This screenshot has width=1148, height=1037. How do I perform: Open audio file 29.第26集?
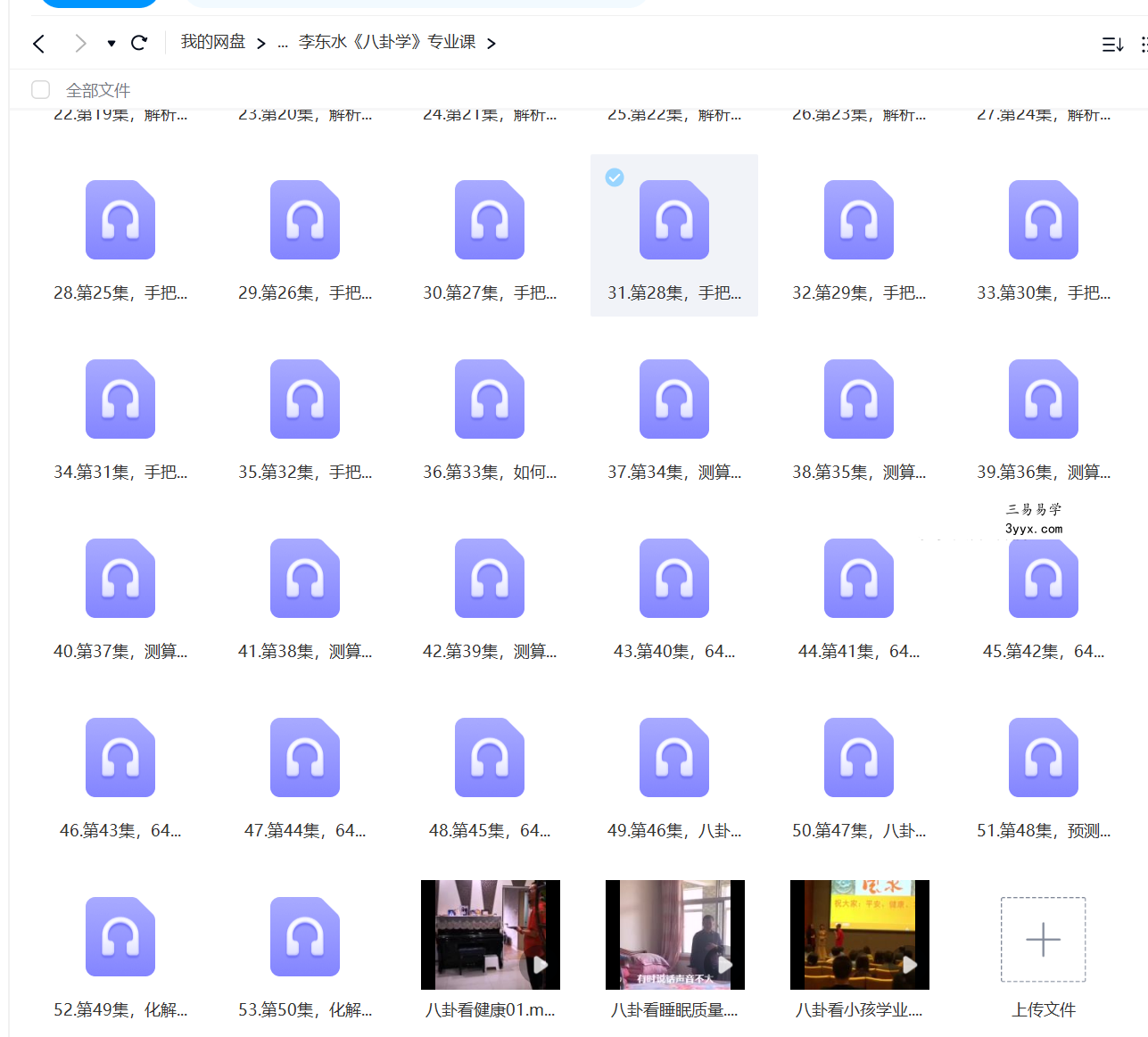pos(305,220)
